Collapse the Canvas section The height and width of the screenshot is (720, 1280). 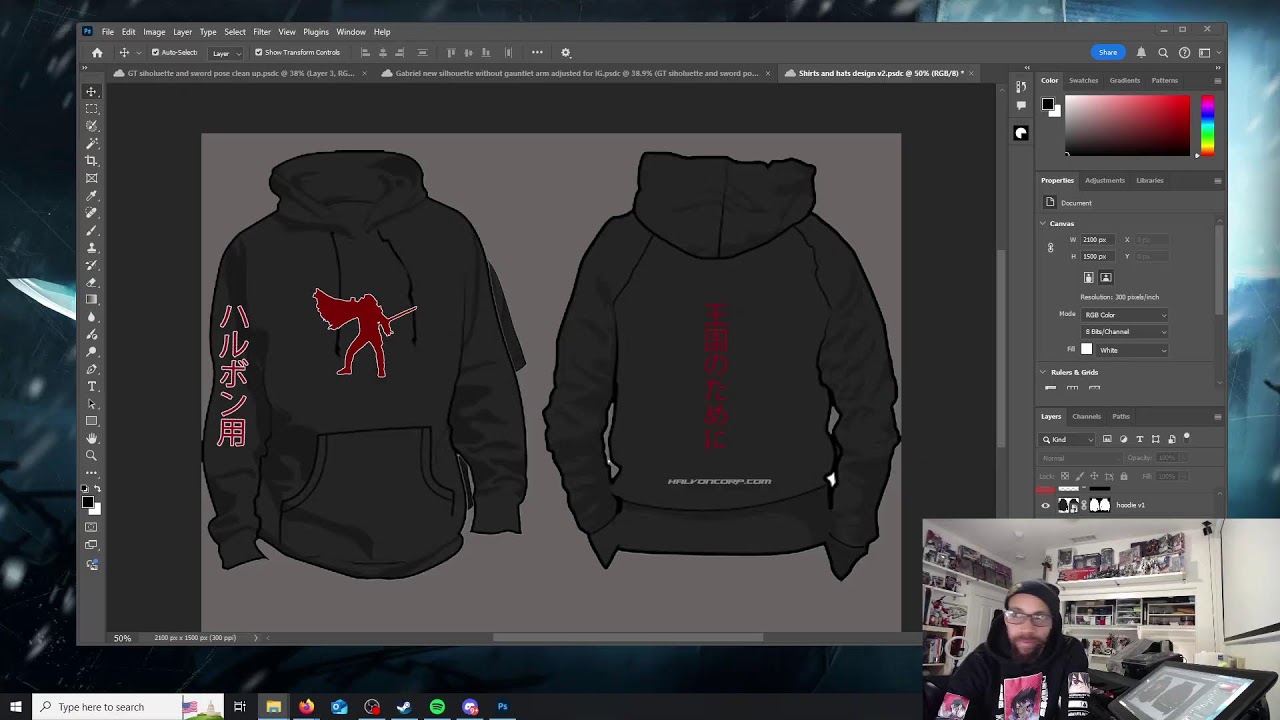coord(1043,224)
